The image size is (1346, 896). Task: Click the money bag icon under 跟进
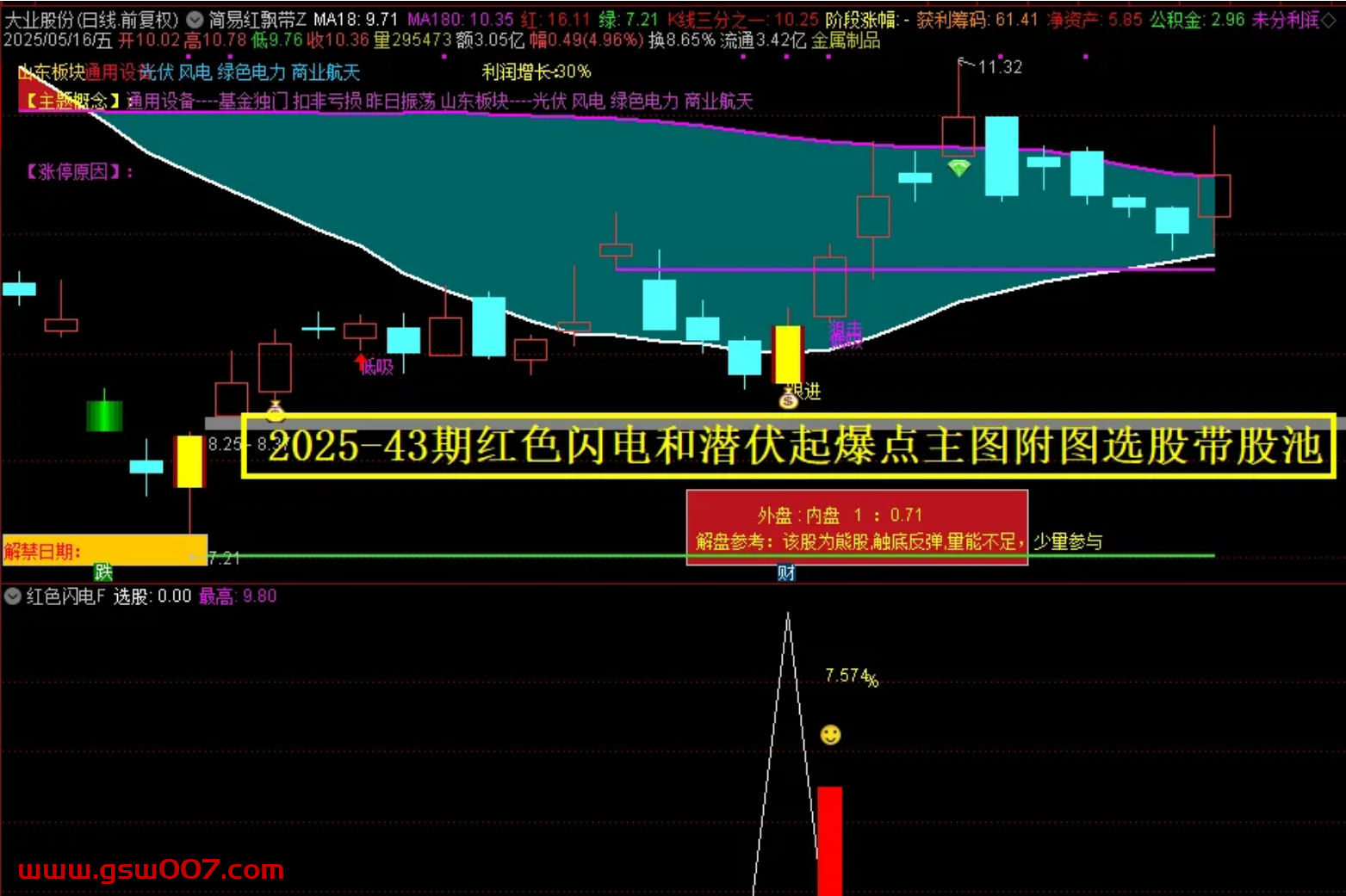(788, 399)
